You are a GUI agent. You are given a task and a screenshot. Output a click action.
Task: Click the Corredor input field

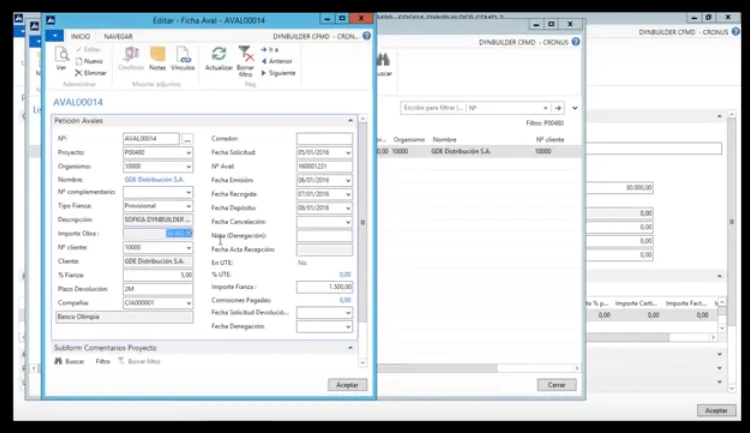click(324, 139)
